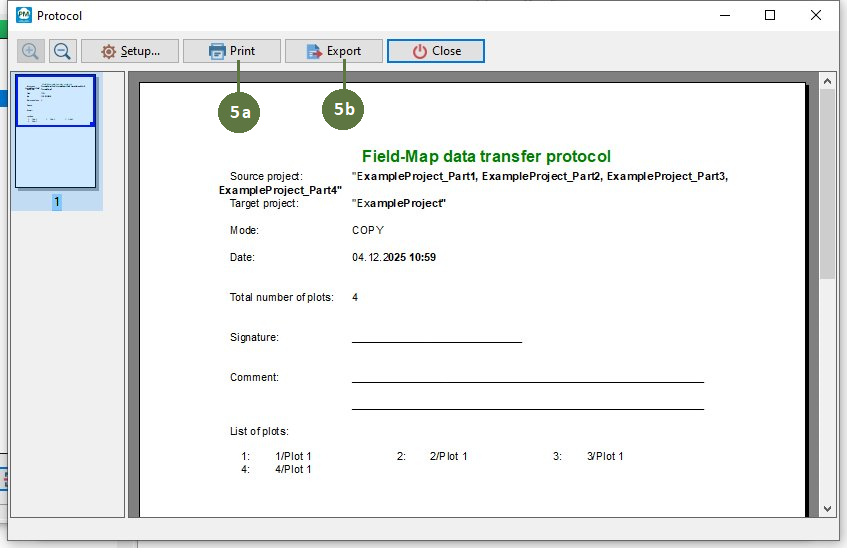Print the protocol with the Print button
Viewport: 847px width, 548px height.
(231, 51)
